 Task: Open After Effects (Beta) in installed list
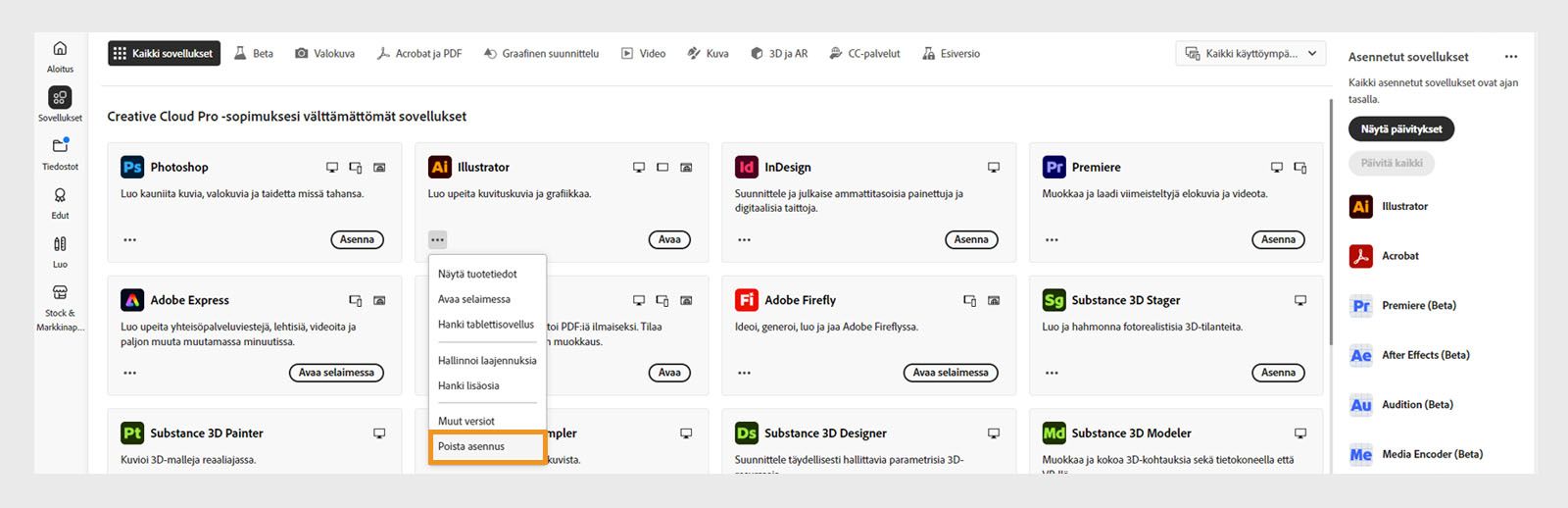(x=1409, y=355)
